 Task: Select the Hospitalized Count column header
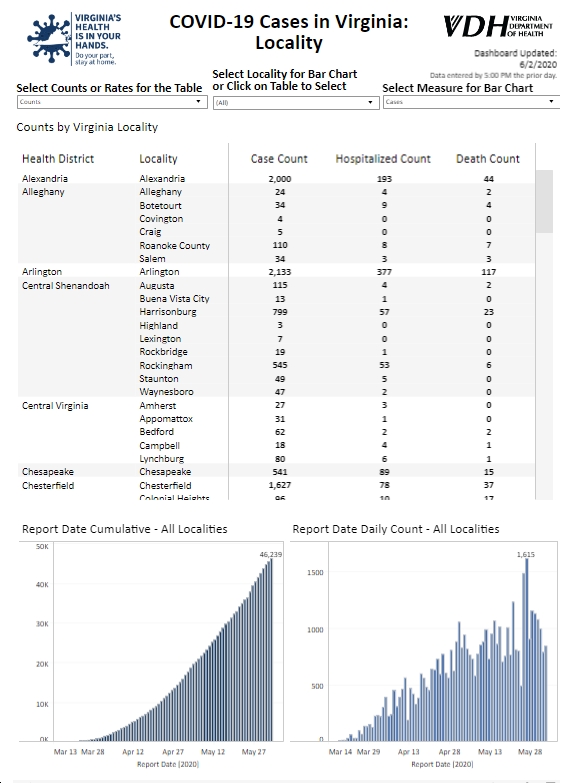[383, 159]
